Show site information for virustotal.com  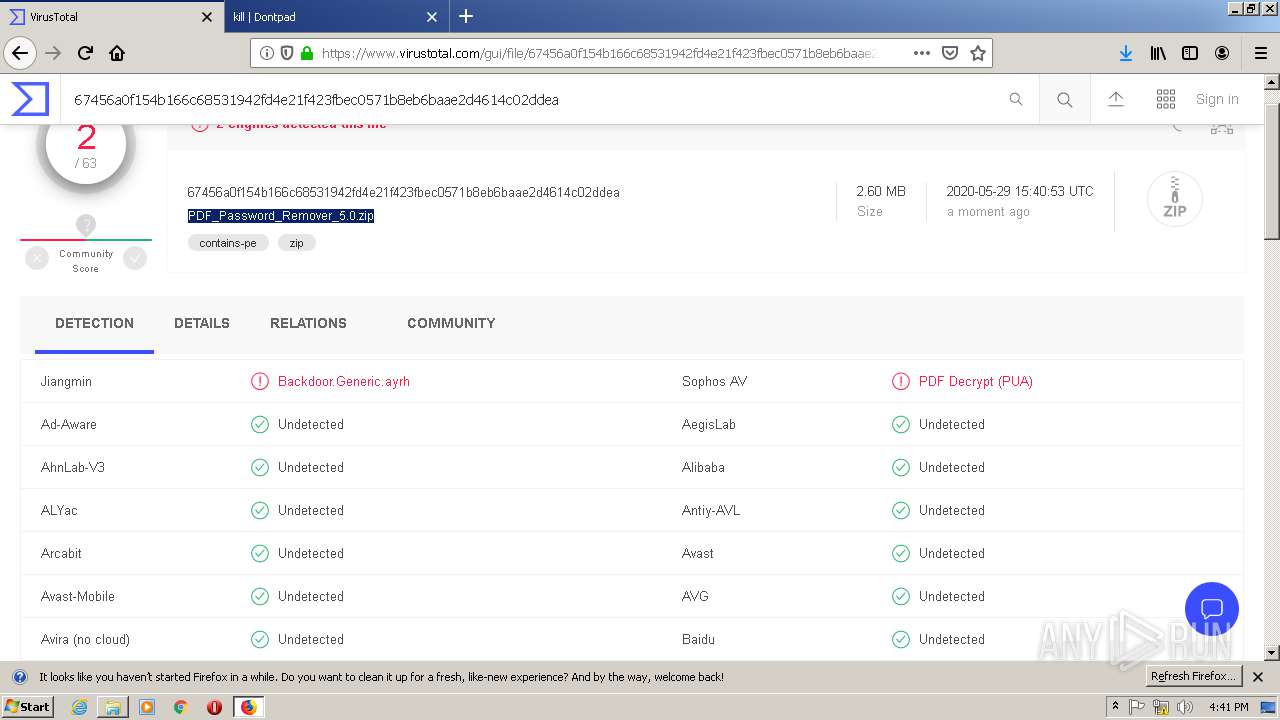pos(267,53)
